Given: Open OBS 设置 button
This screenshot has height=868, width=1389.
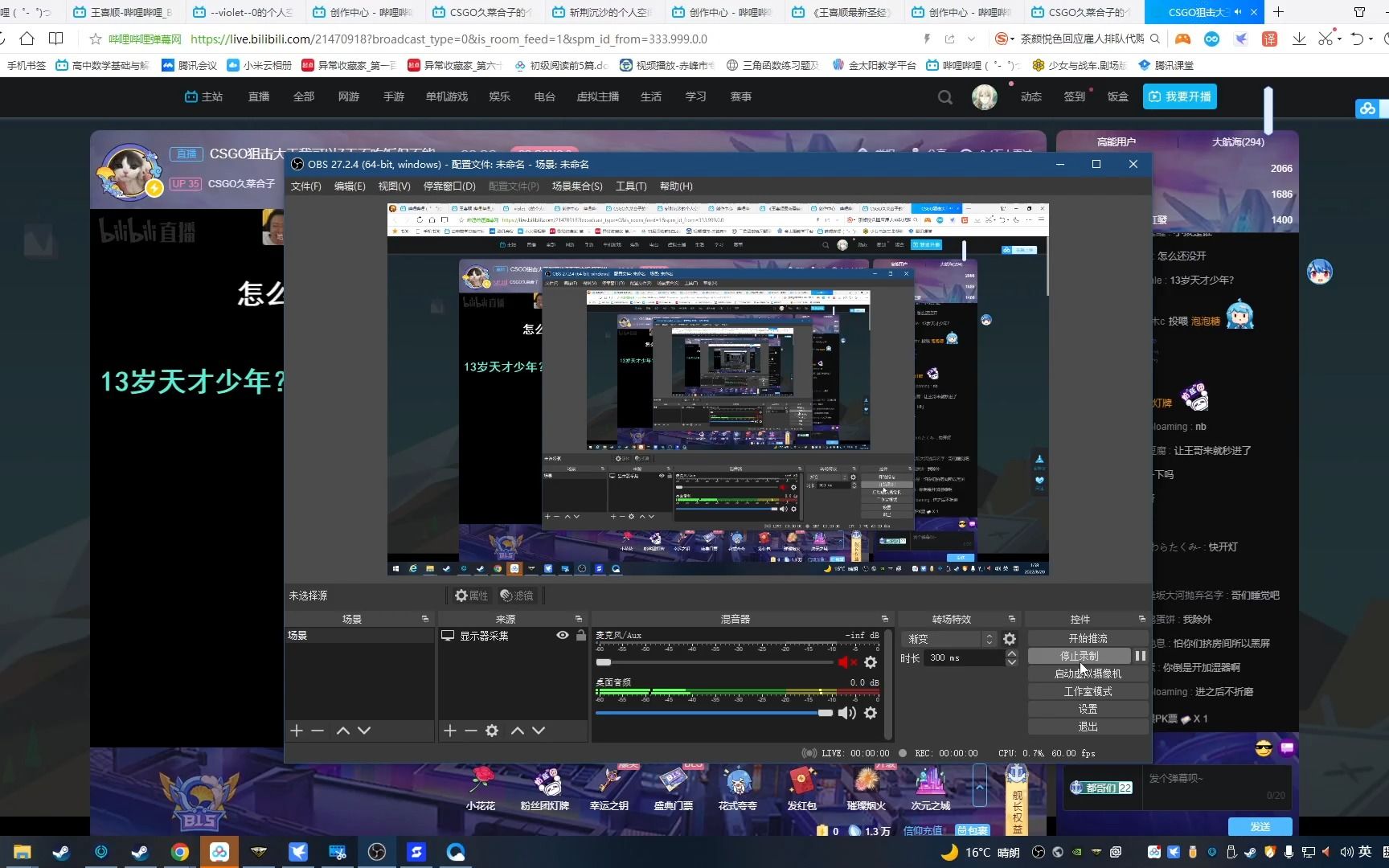Looking at the screenshot, I should (1088, 709).
